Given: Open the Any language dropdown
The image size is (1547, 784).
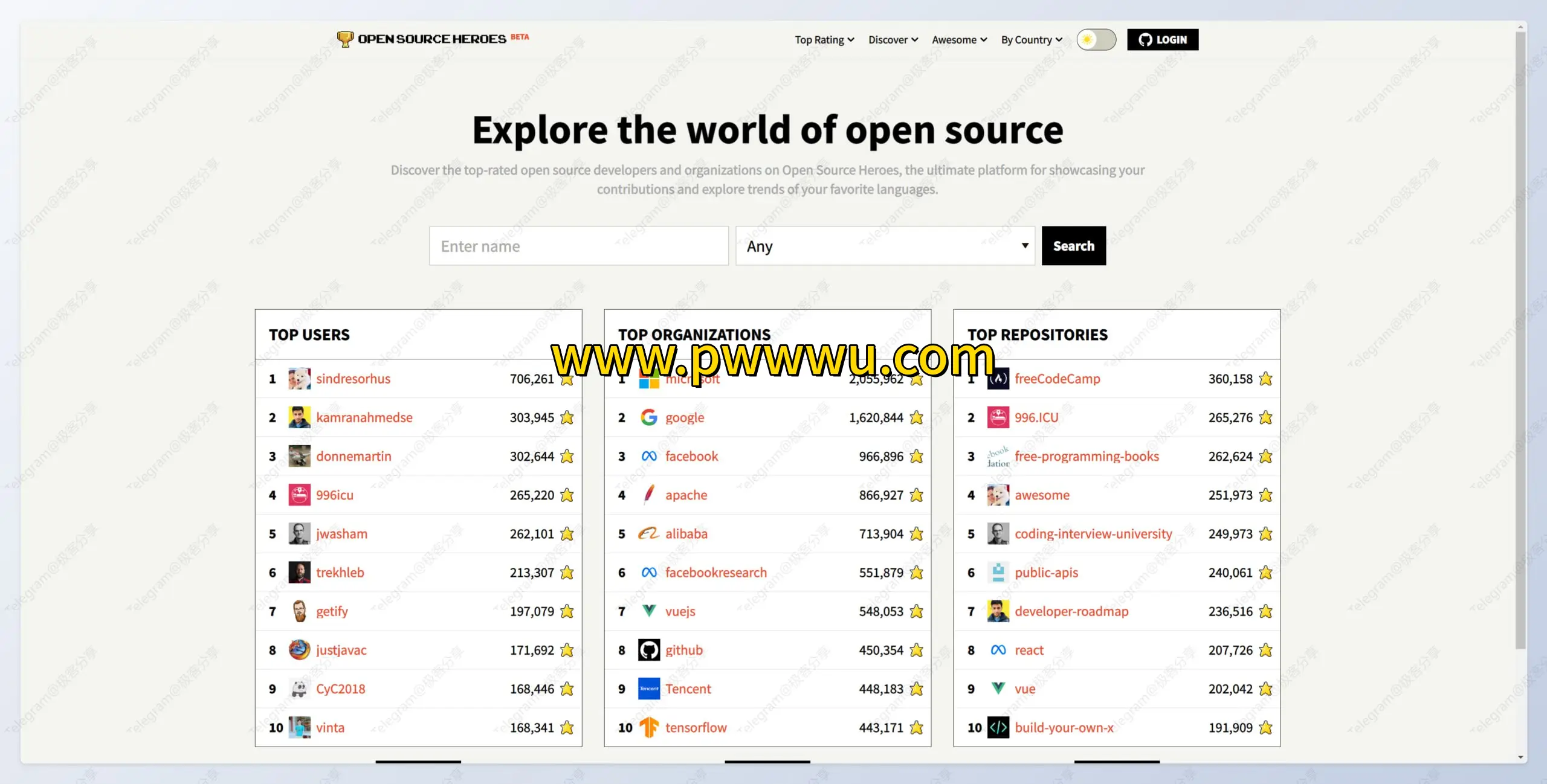Looking at the screenshot, I should (885, 246).
